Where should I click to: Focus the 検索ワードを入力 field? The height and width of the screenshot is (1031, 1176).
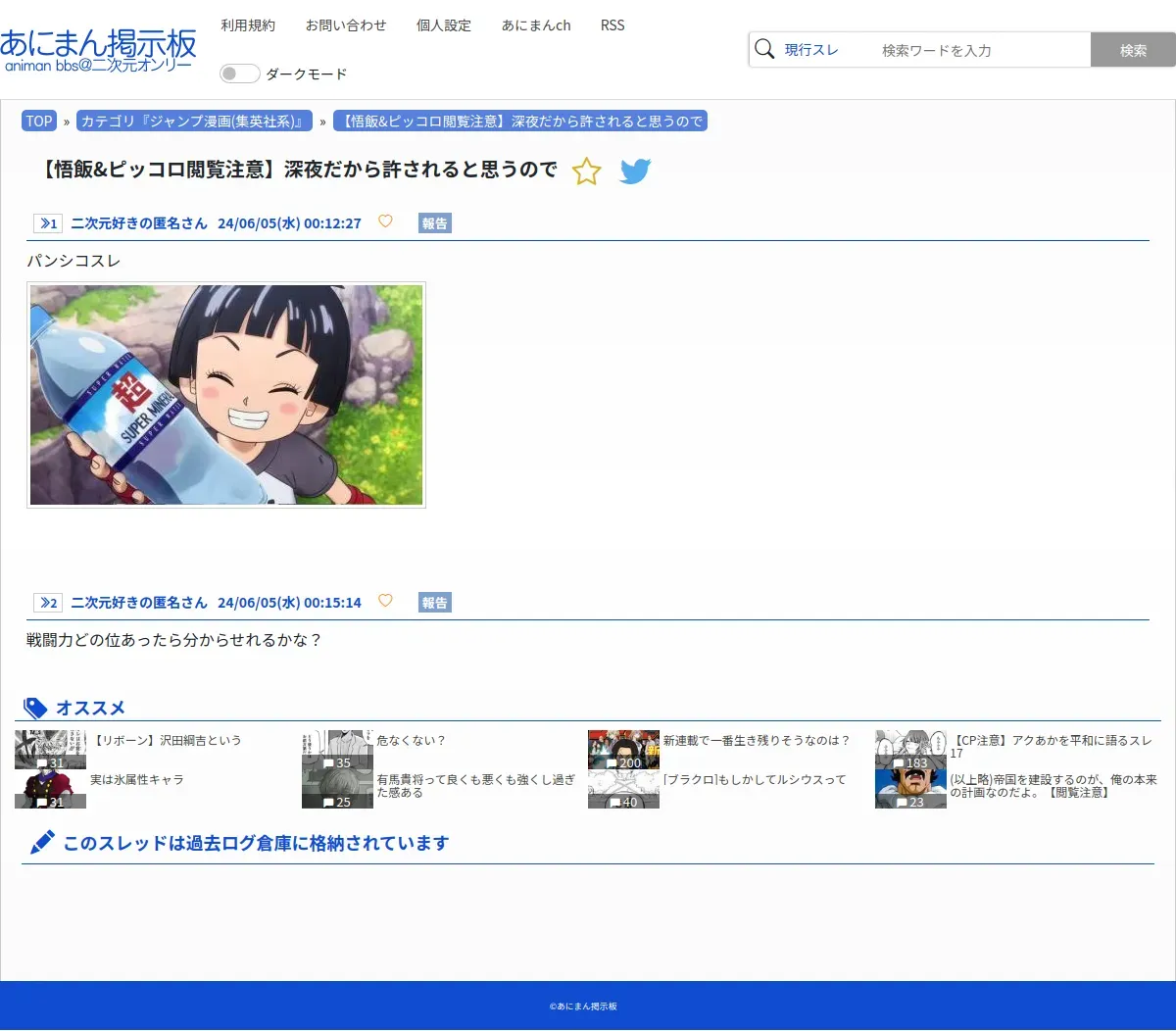tap(980, 50)
